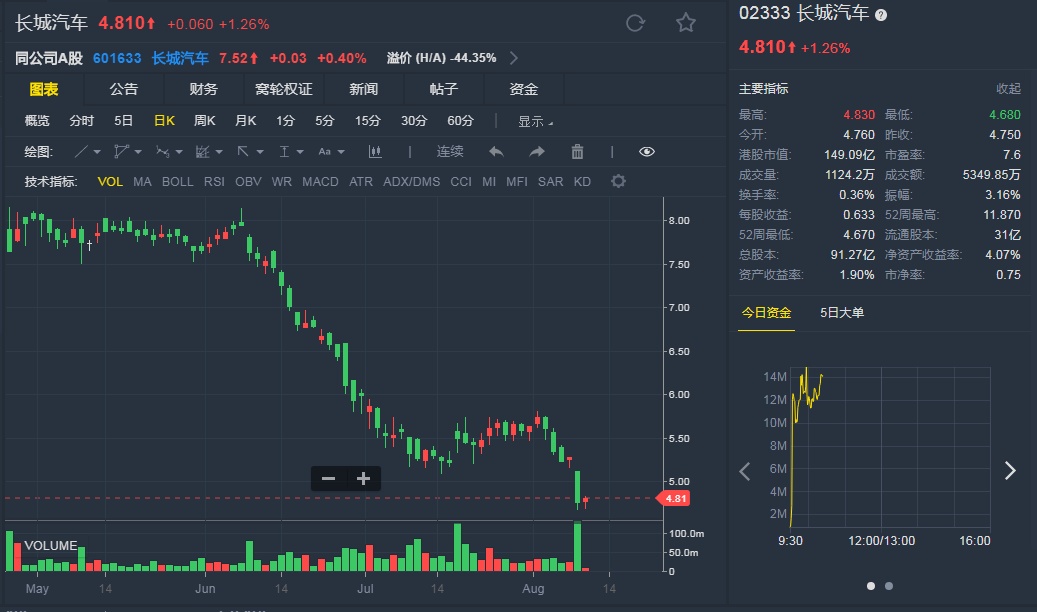Open technical indicator settings gear
1037x612 pixels.
pos(618,182)
